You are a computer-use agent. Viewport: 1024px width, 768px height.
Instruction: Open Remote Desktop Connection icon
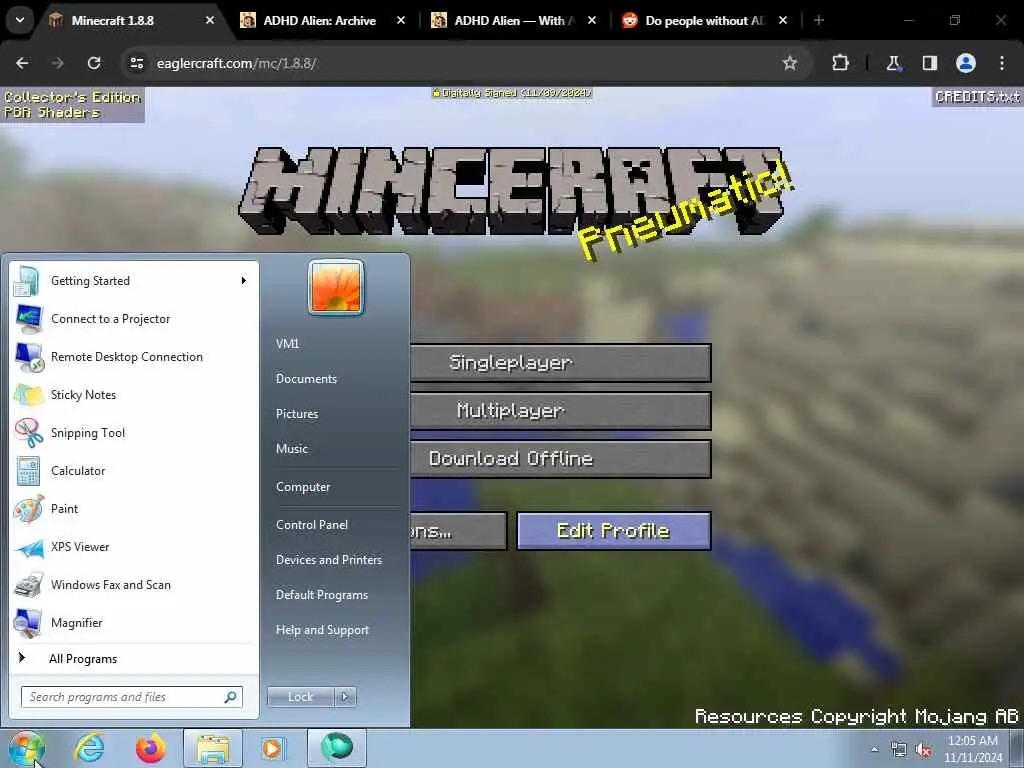tap(27, 357)
